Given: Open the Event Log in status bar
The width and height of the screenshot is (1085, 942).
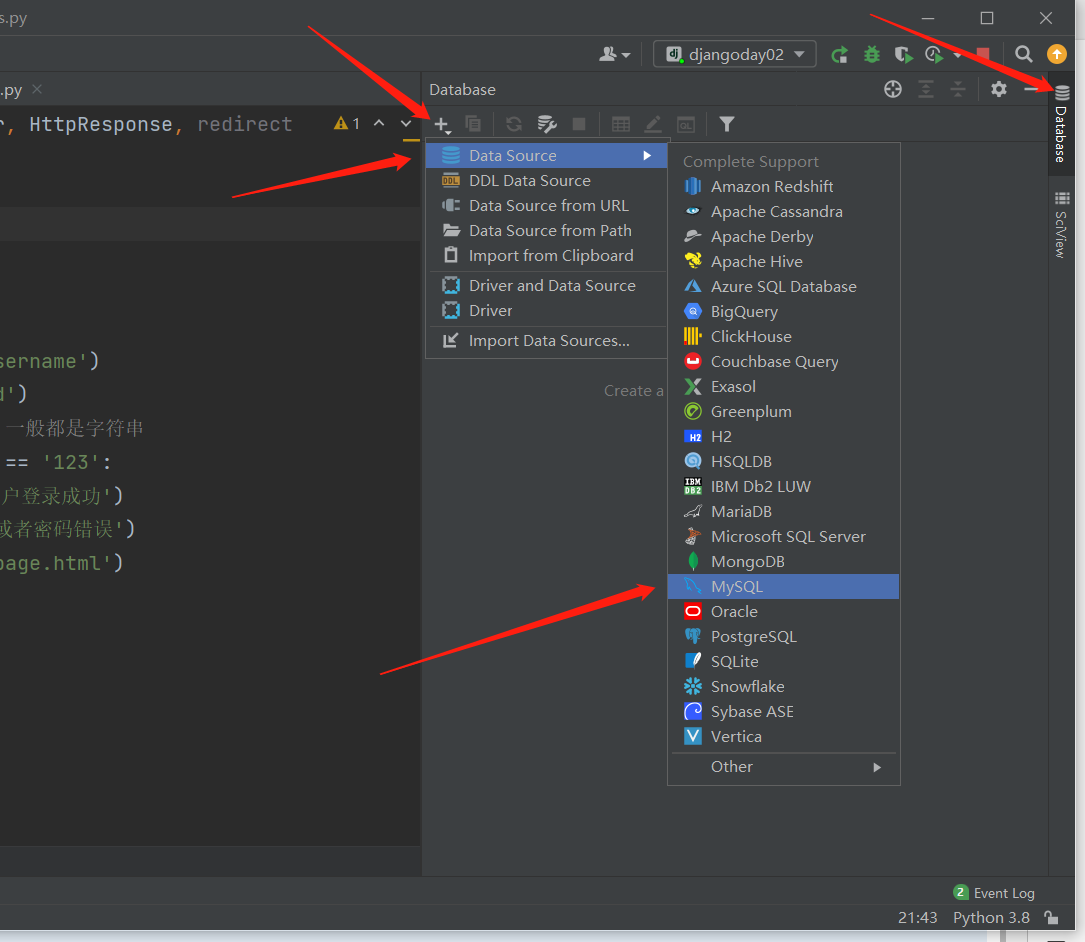Looking at the screenshot, I should click(994, 893).
